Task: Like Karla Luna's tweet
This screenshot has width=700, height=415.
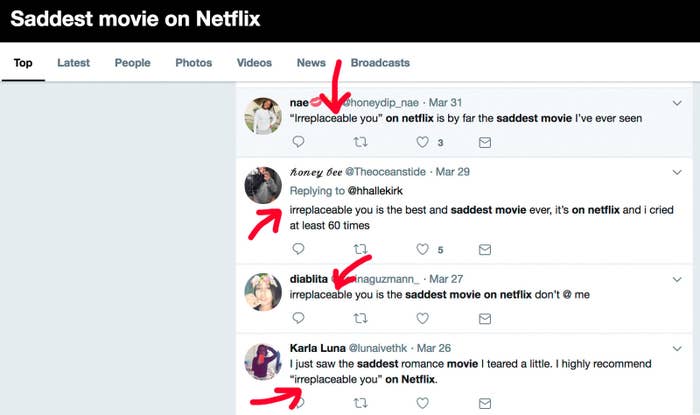Action: 422,403
